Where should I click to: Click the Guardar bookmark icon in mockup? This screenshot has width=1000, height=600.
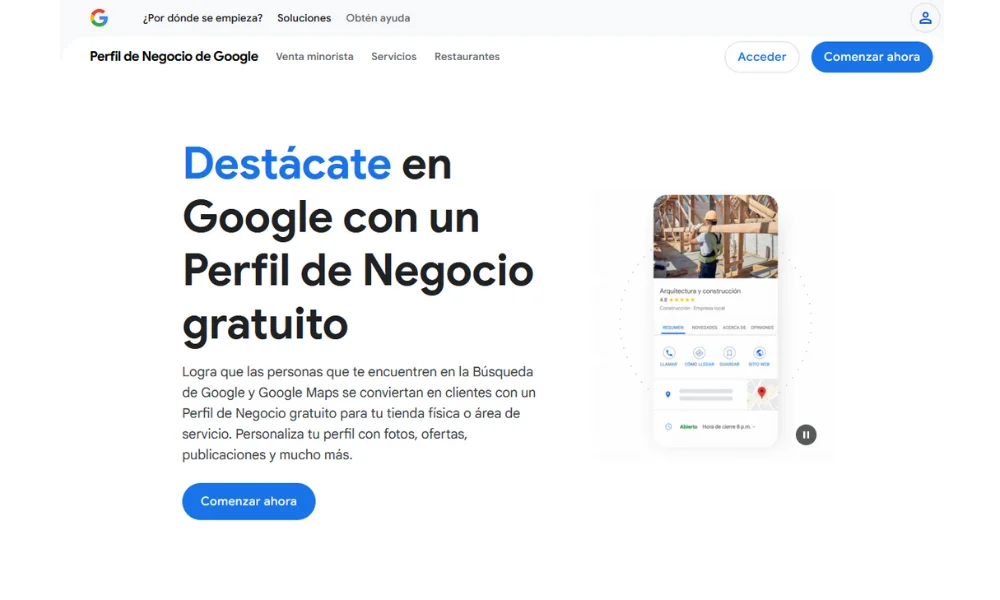point(729,353)
